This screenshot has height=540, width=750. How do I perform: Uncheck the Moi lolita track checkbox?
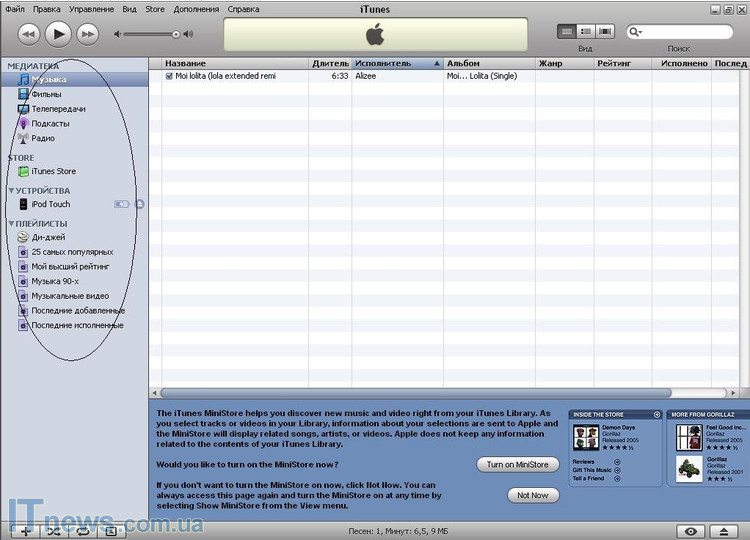169,76
